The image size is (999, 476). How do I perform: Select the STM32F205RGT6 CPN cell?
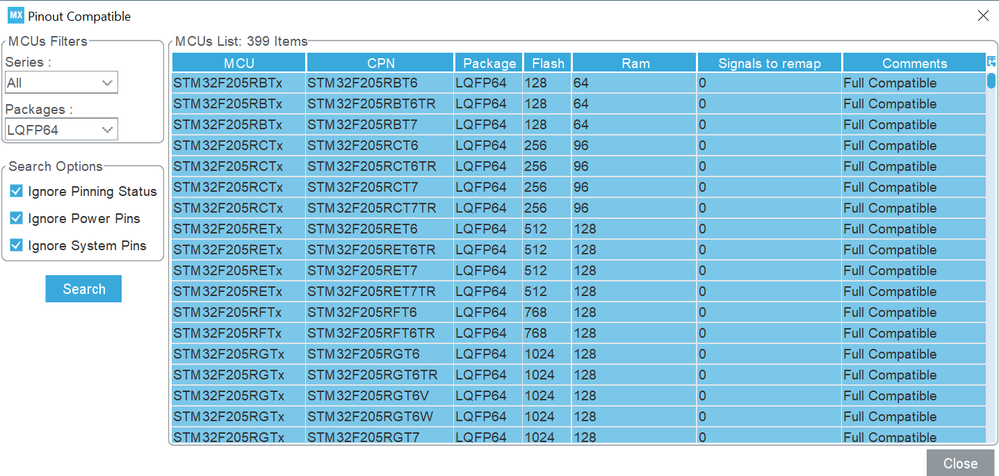[380, 354]
